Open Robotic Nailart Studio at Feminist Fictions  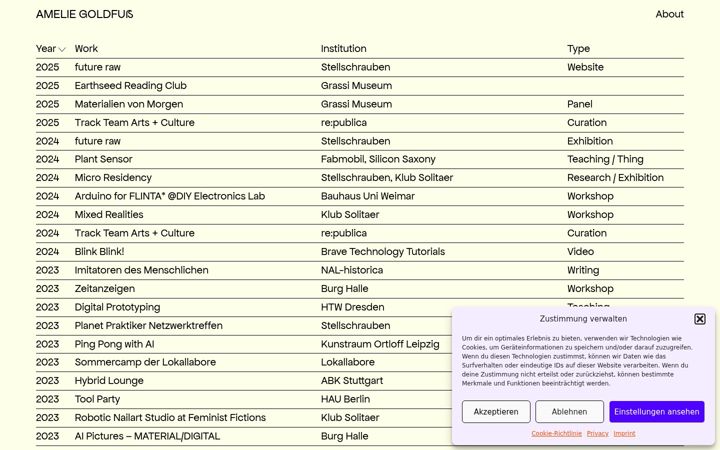coord(170,418)
